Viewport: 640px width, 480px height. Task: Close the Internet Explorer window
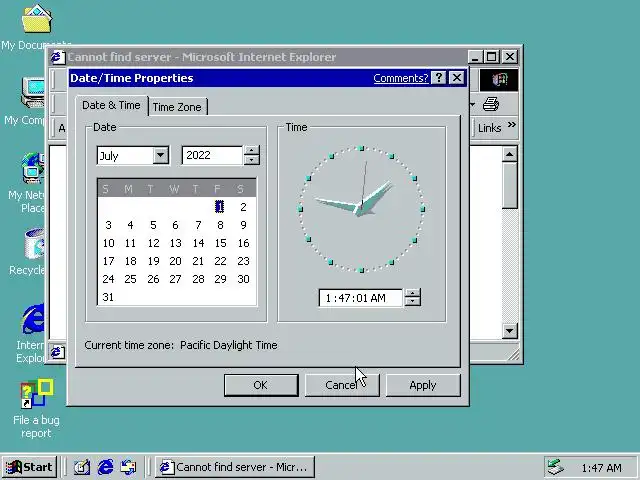tap(510, 56)
